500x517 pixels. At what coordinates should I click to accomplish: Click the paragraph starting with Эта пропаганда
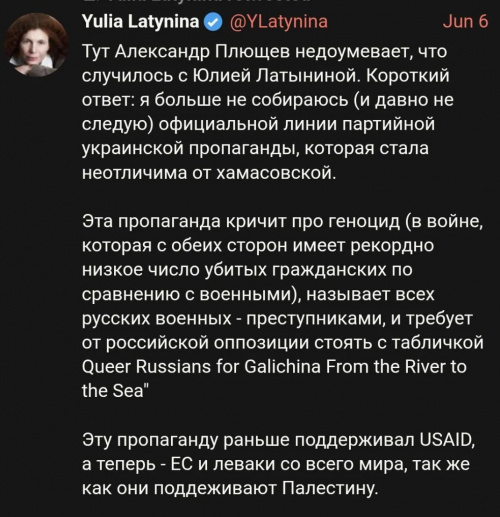[x=283, y=305]
